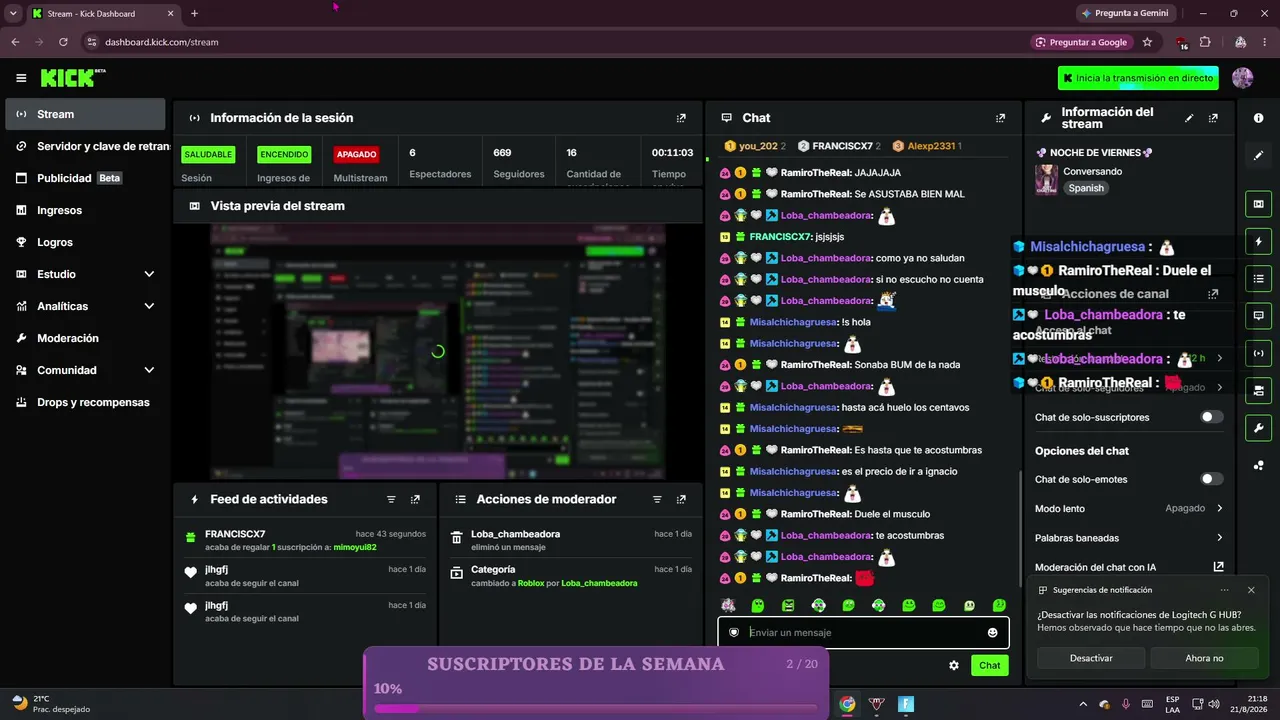Open Servidor y clave de retransmisión page
The height and width of the screenshot is (720, 1280).
pyautogui.click(x=85, y=146)
